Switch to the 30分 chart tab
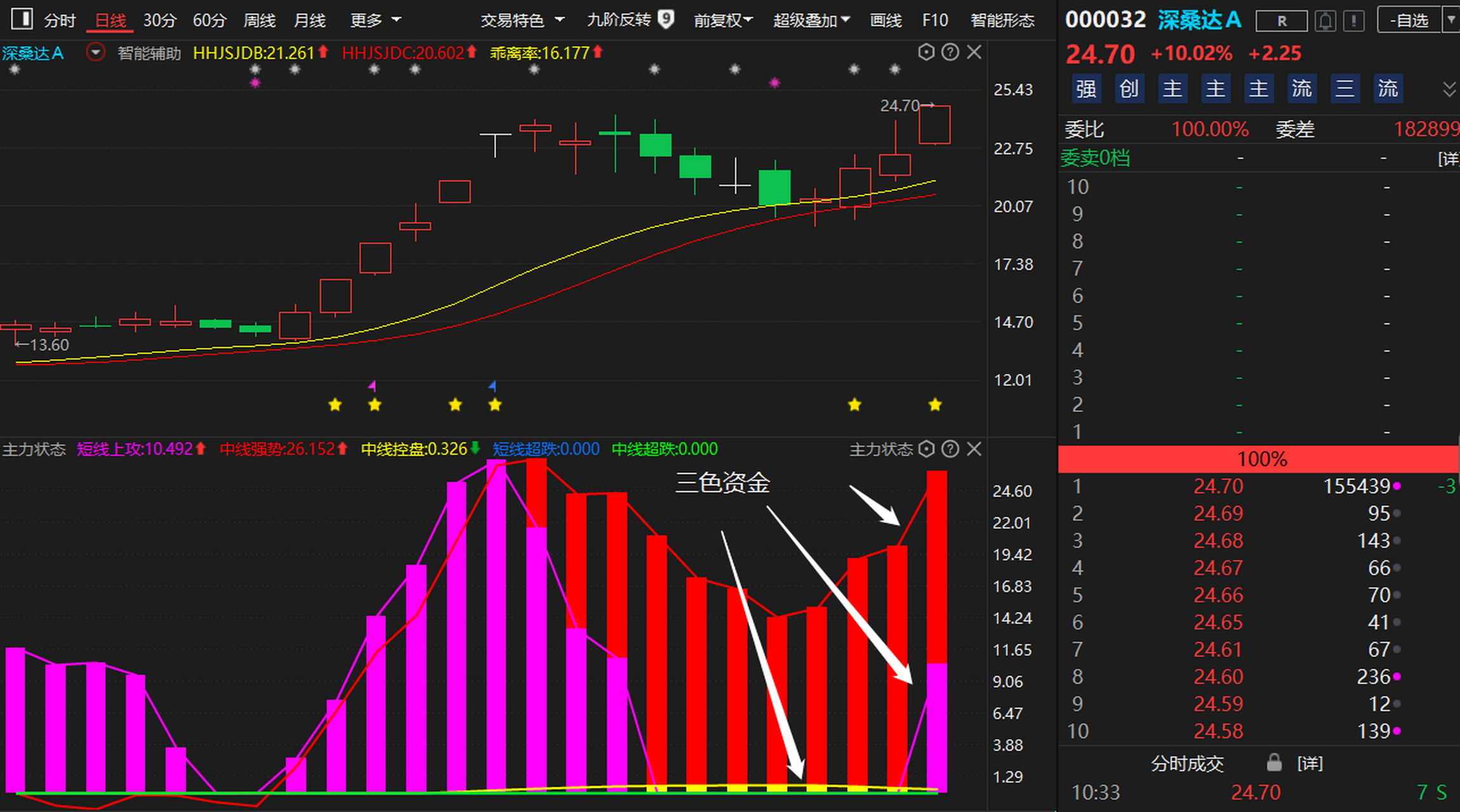 pyautogui.click(x=159, y=20)
